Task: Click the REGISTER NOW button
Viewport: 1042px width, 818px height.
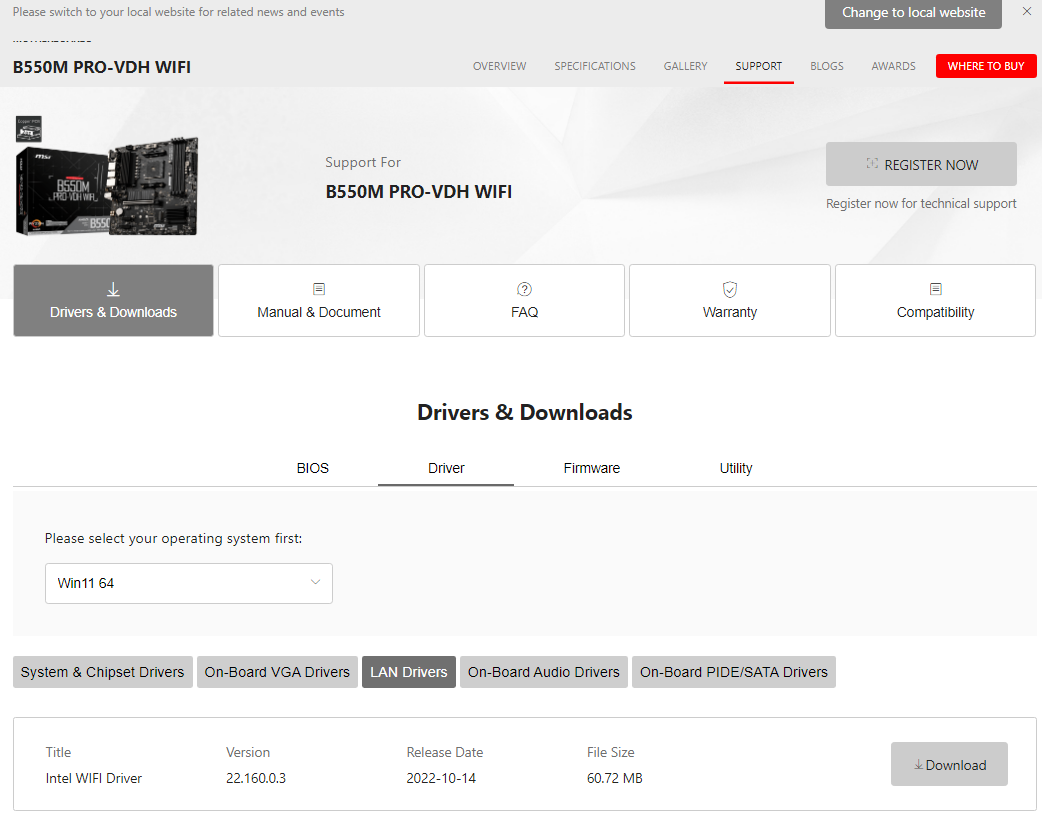Action: pyautogui.click(x=921, y=164)
